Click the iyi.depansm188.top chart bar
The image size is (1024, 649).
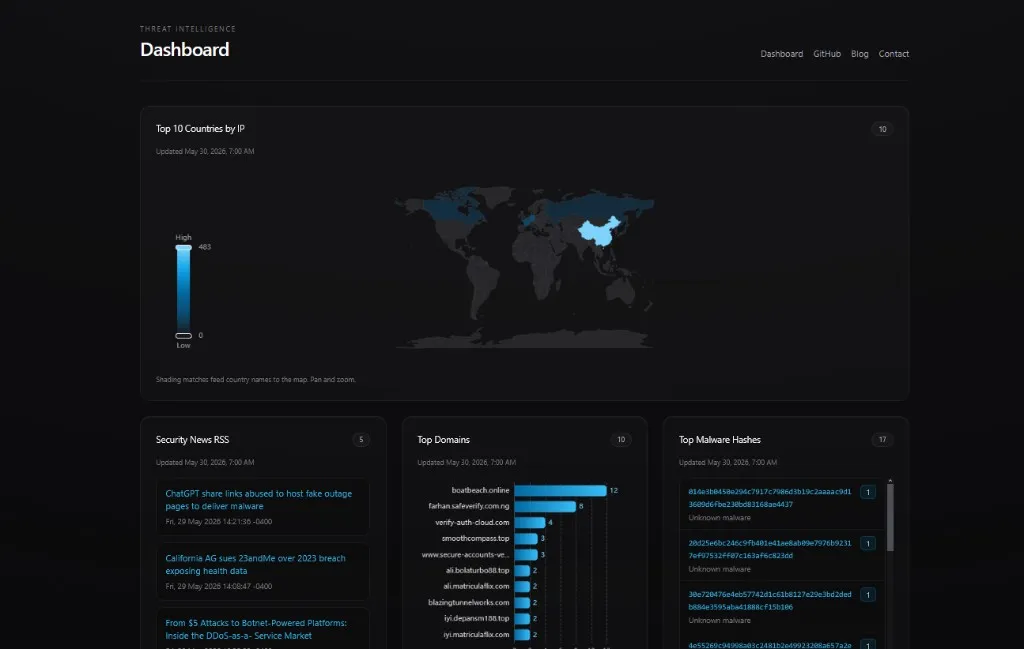(522, 618)
